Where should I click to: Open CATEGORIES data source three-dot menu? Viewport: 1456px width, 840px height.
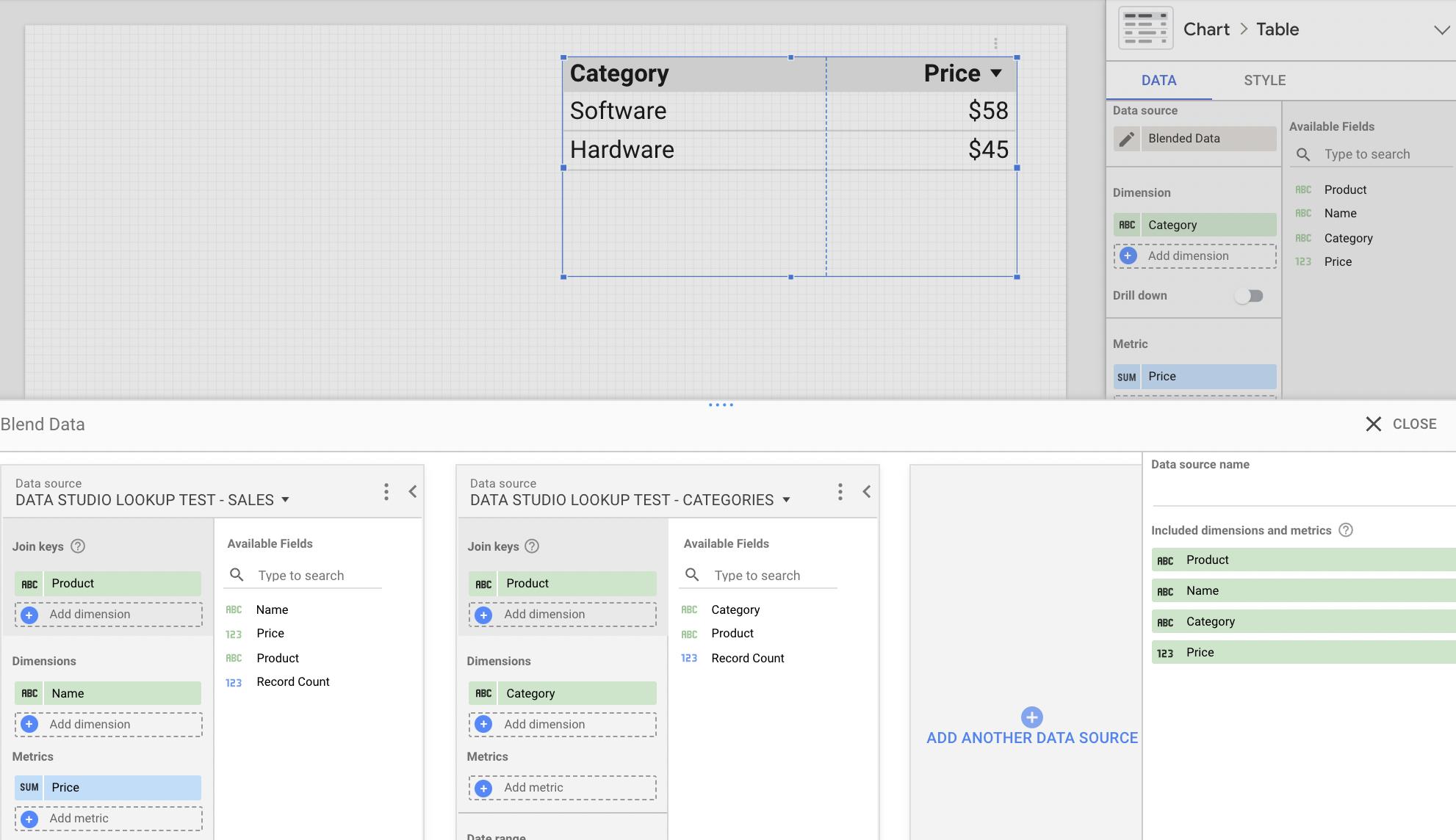coord(840,491)
